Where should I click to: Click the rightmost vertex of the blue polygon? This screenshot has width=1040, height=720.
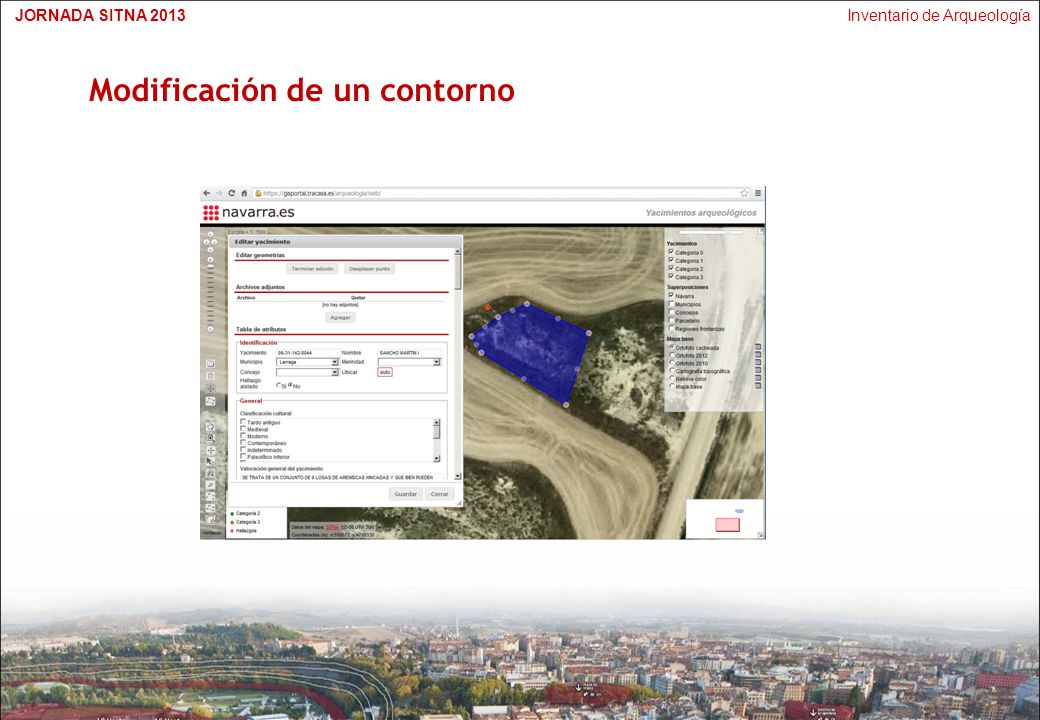(x=588, y=332)
